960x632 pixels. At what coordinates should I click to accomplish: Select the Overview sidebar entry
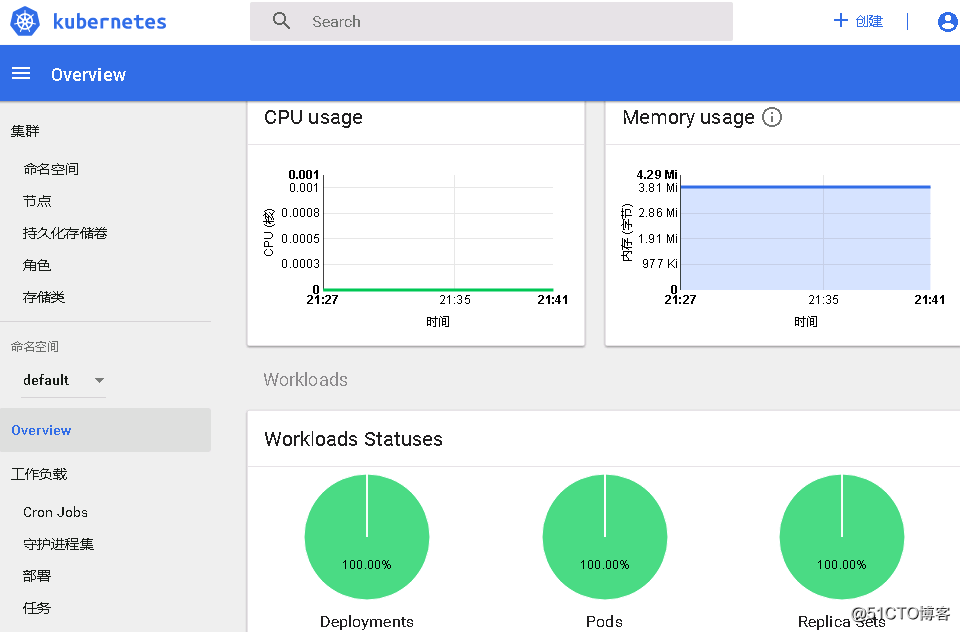coord(41,429)
